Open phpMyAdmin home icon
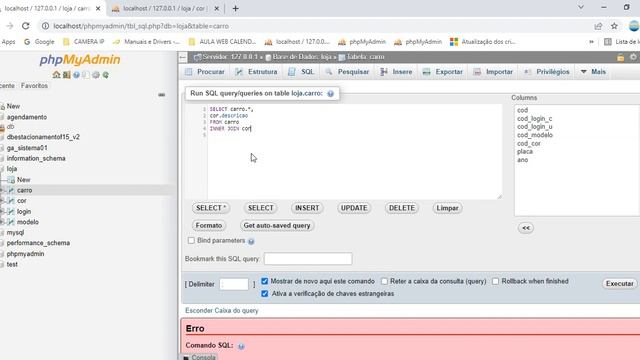The width and height of the screenshot is (640, 360). (x=56, y=75)
